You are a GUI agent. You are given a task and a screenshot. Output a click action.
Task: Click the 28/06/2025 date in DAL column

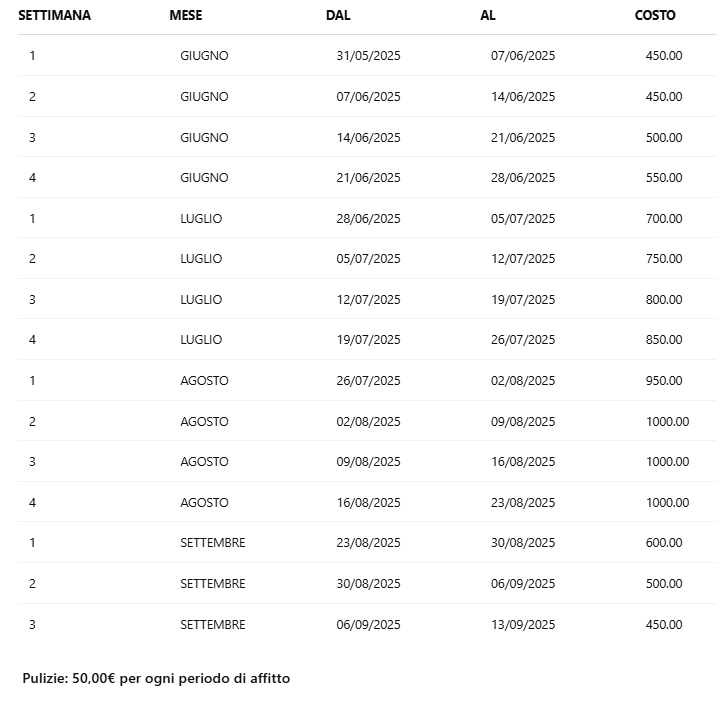(x=368, y=219)
